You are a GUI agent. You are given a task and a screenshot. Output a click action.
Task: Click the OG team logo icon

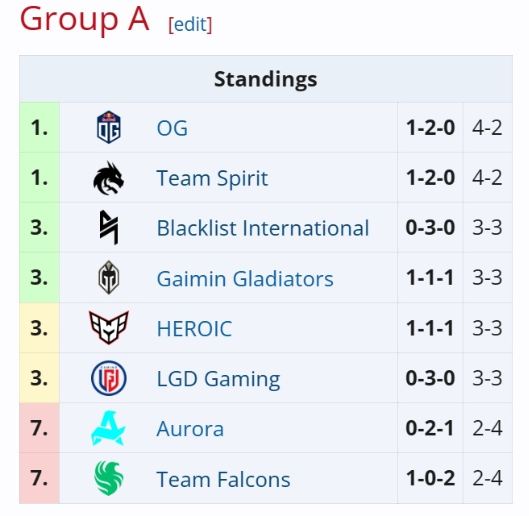[109, 127]
